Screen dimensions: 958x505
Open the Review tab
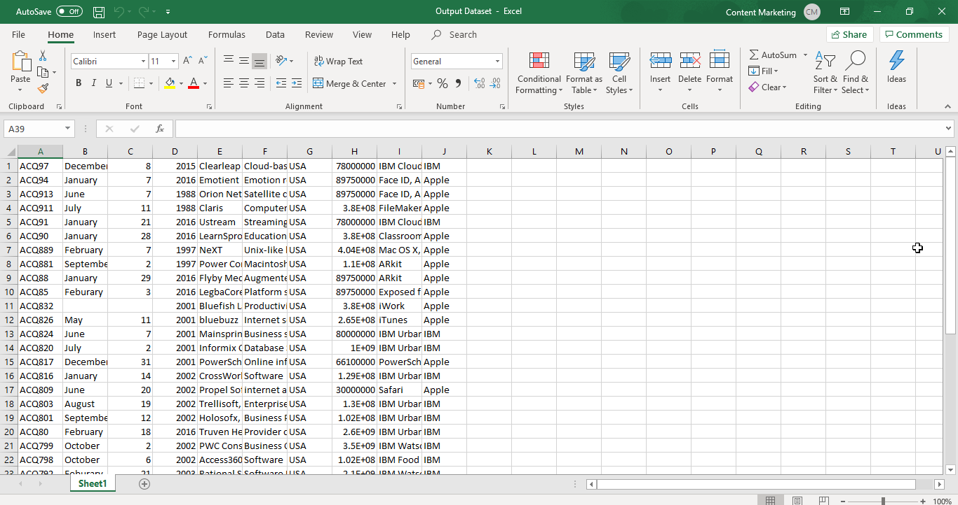pyautogui.click(x=319, y=35)
